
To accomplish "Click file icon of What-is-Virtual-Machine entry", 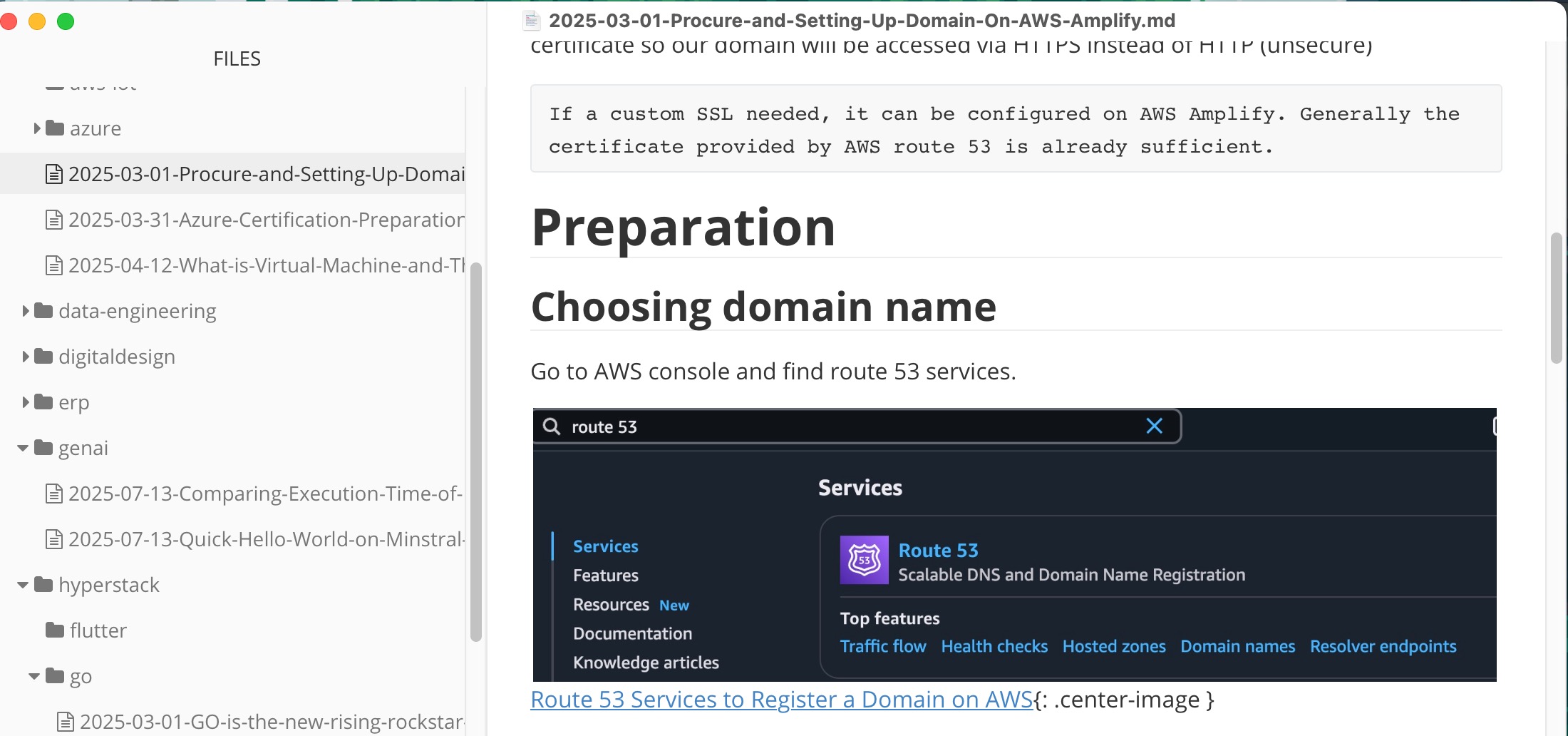I will 54,265.
